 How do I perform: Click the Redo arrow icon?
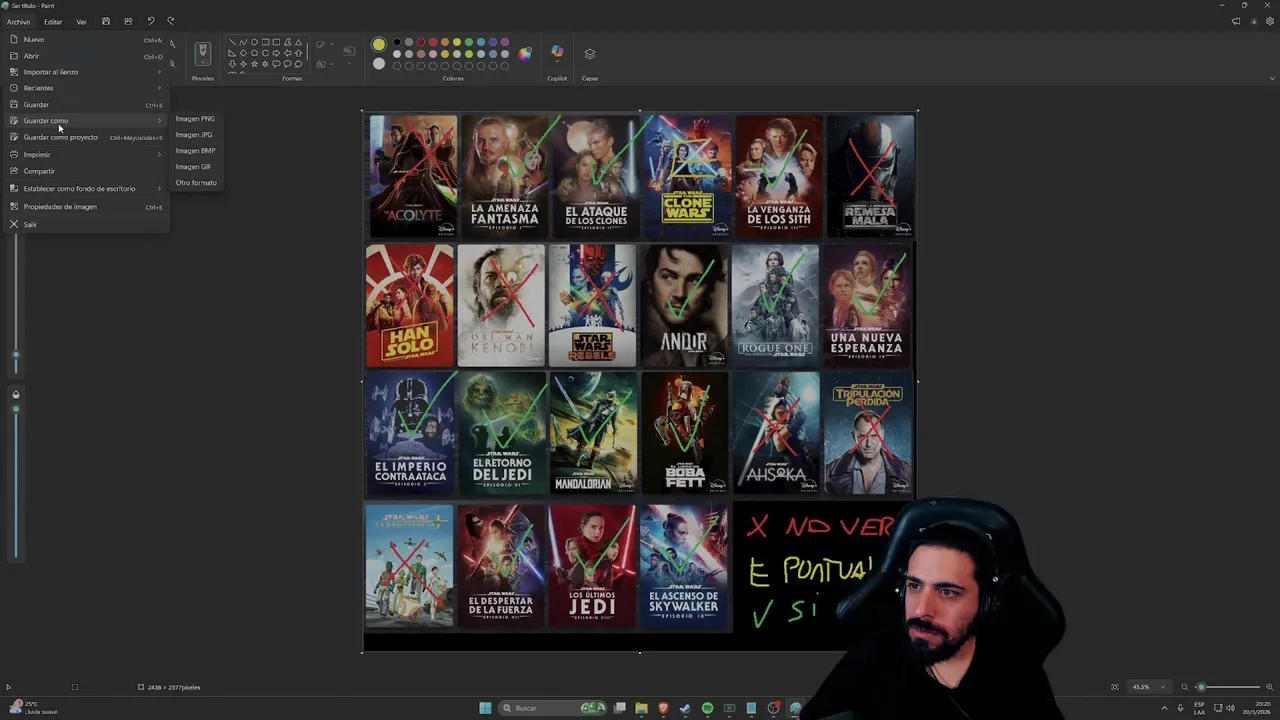[171, 21]
